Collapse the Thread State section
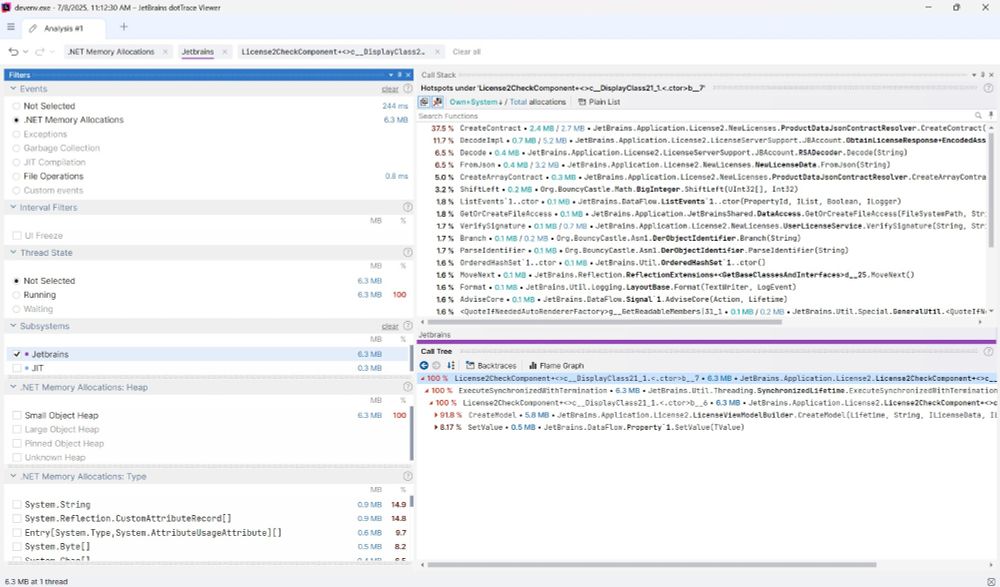The height and width of the screenshot is (587, 1000). click(x=13, y=253)
